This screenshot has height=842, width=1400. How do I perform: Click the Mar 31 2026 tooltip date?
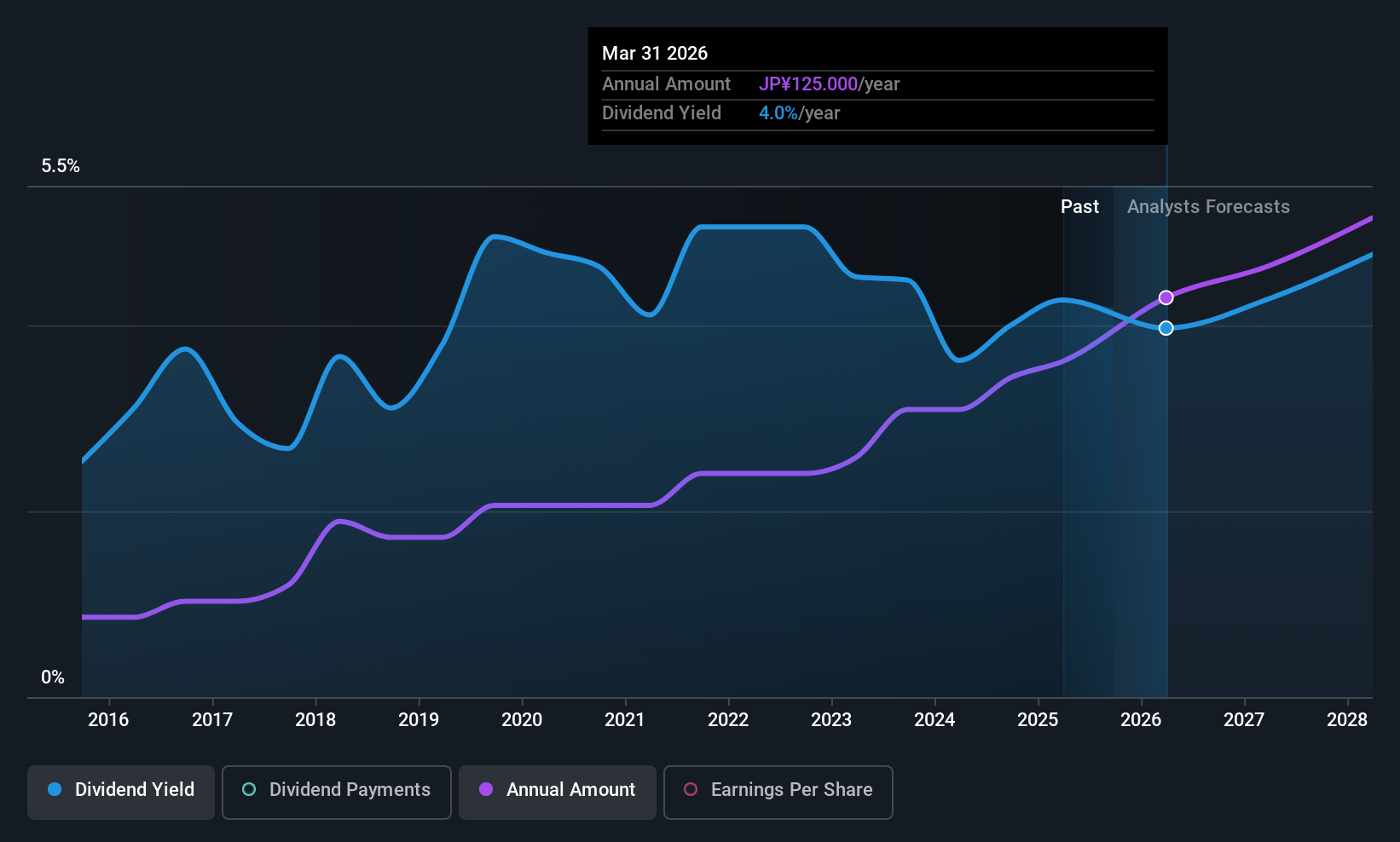[x=655, y=54]
